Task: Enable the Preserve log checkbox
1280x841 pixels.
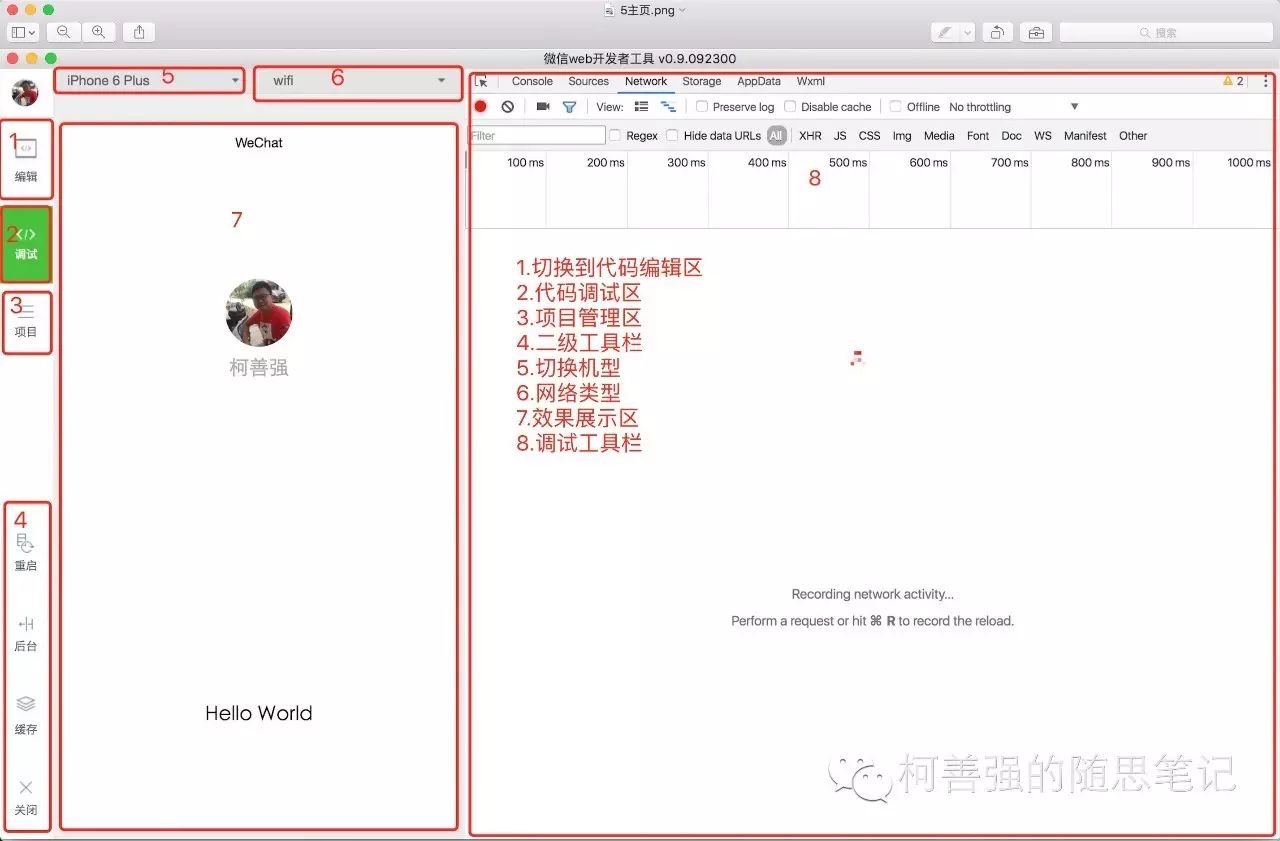Action: [702, 107]
